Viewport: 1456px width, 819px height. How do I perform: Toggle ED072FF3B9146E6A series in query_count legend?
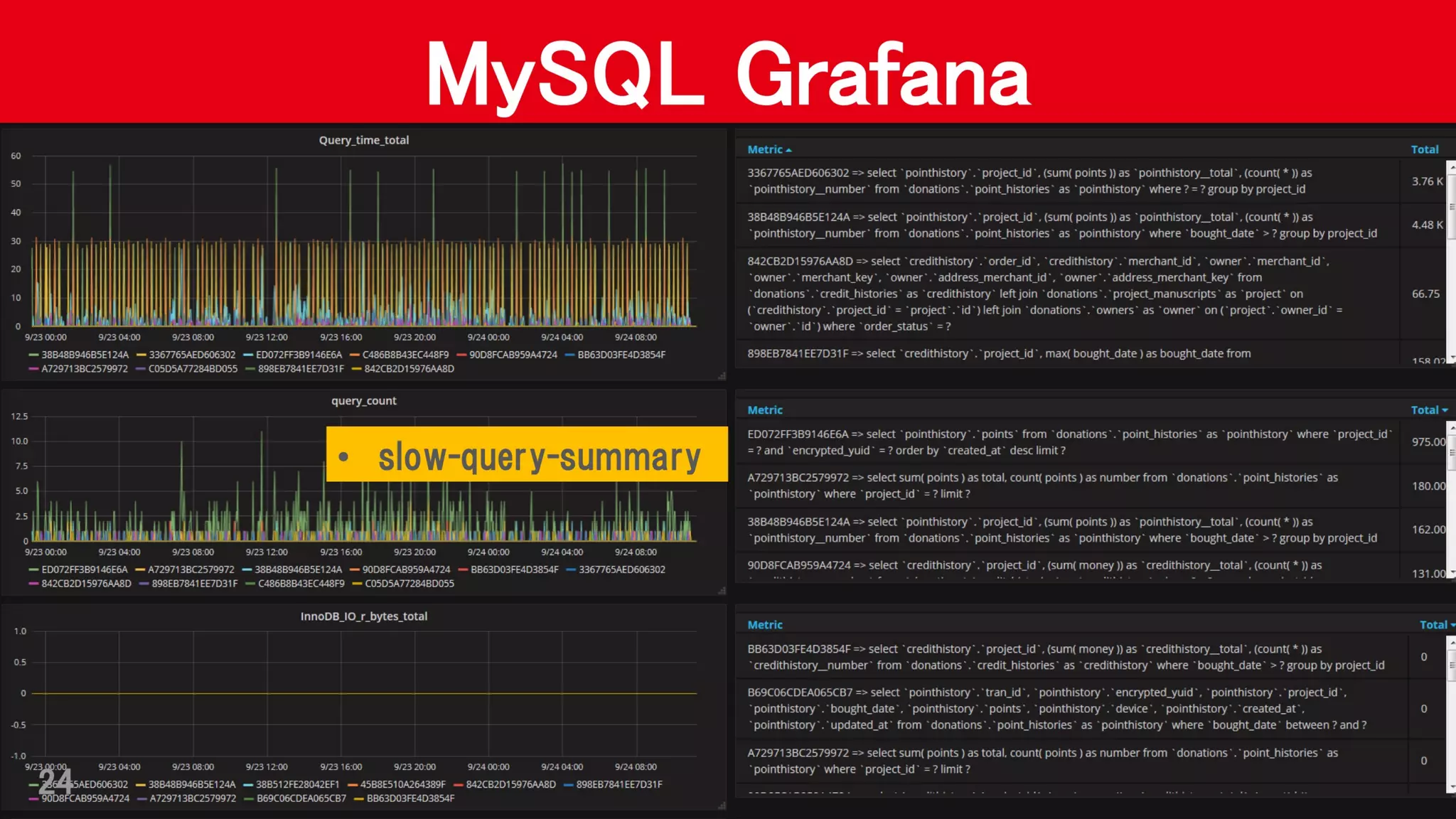click(x=84, y=569)
